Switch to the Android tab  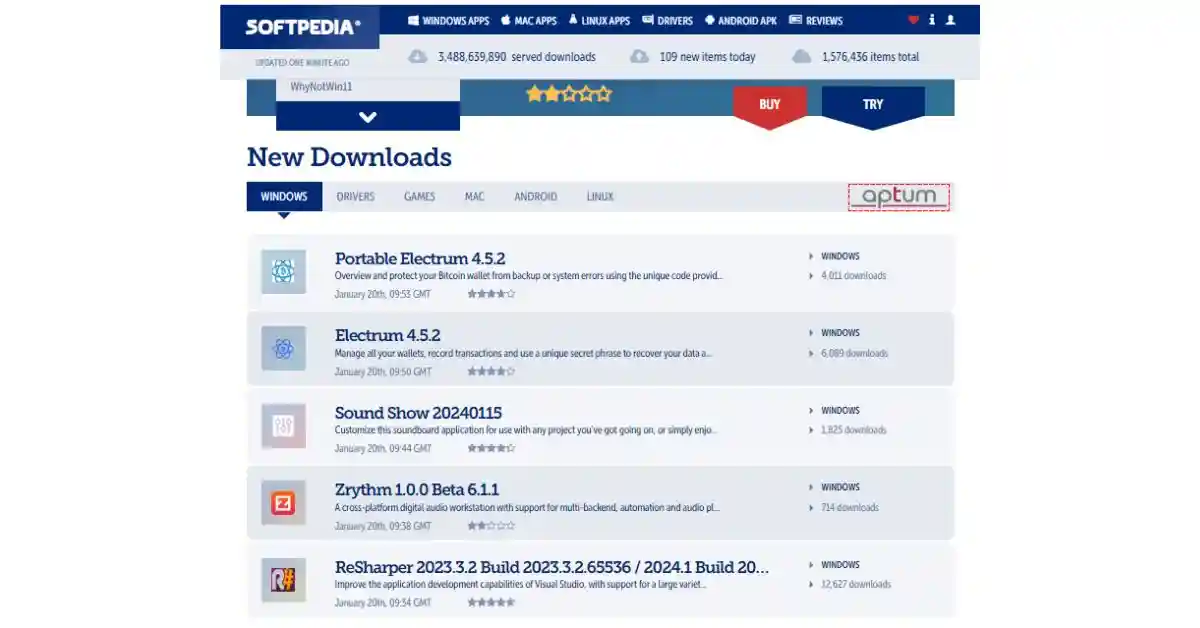[535, 197]
